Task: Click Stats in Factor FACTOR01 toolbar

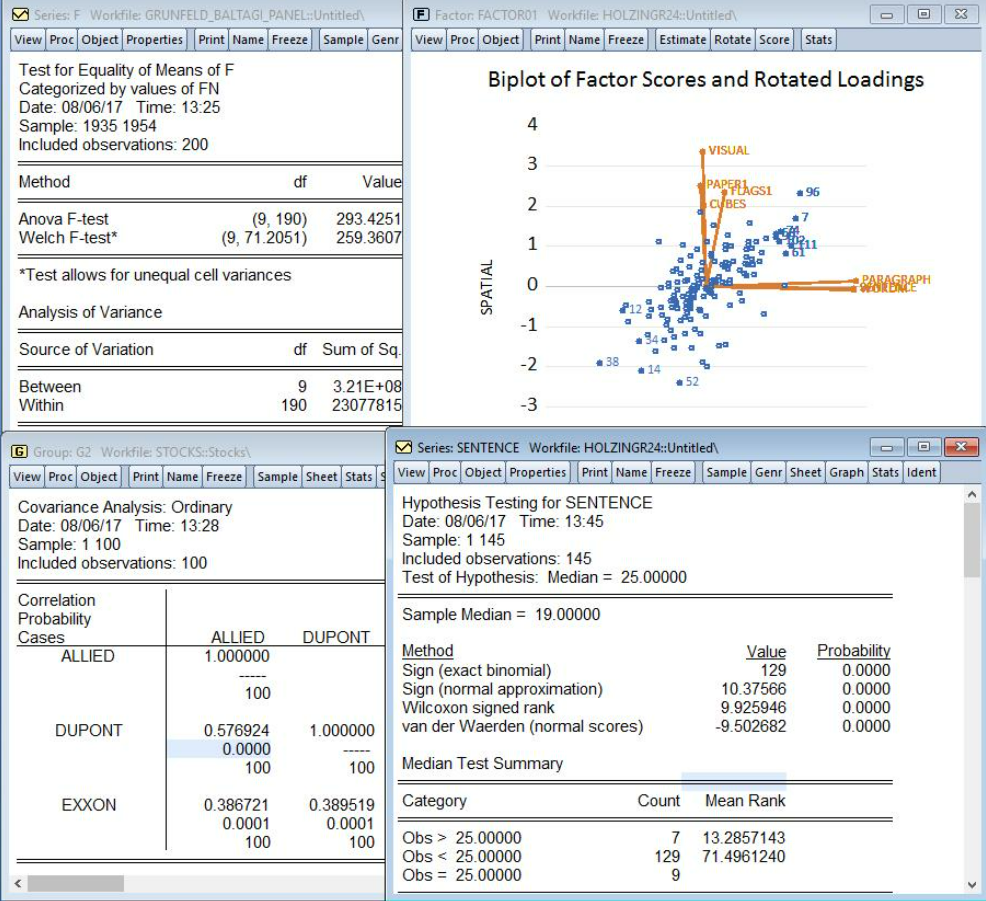Action: 818,40
